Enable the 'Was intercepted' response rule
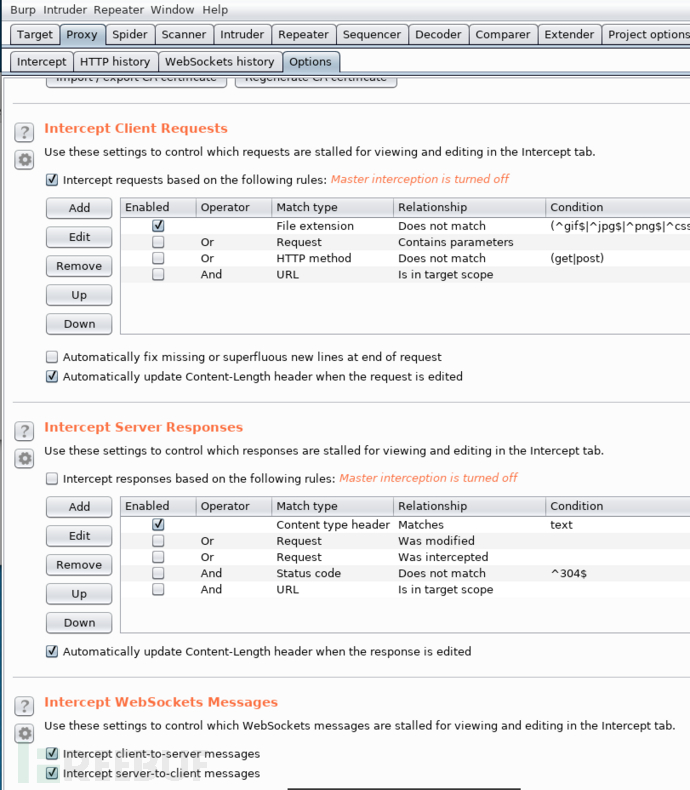 158,557
